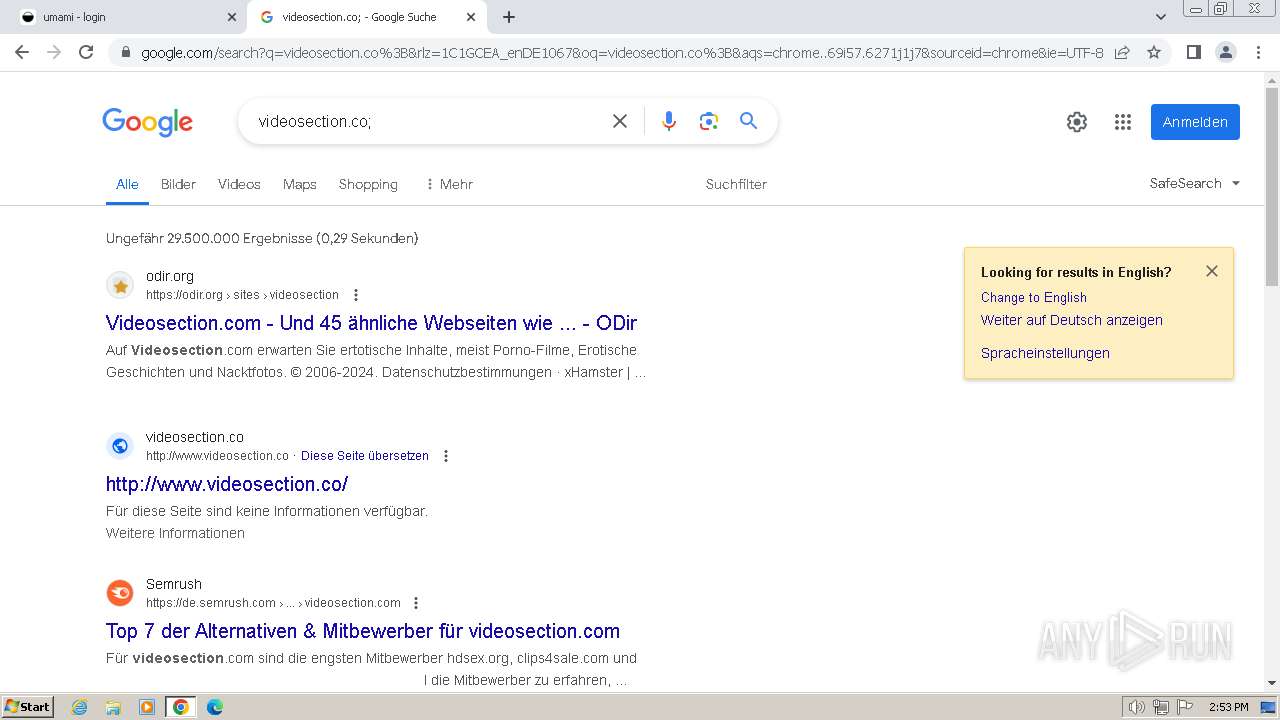The width and height of the screenshot is (1280, 720).
Task: Click Weiter auf Deutsch anzeigen link
Action: point(1072,320)
